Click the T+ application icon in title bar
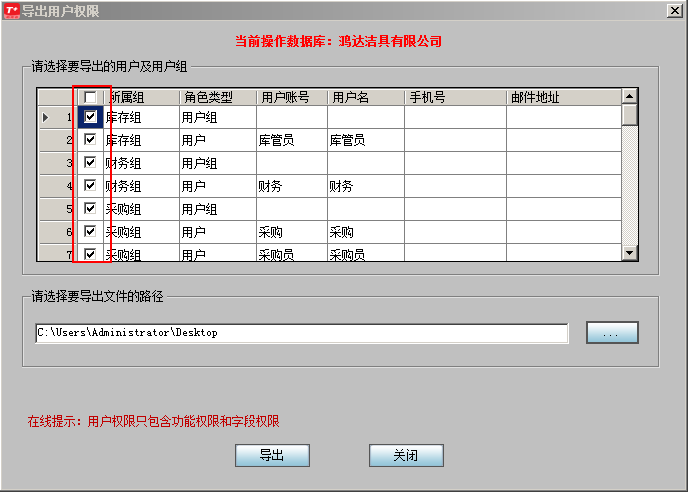 click(x=10, y=9)
